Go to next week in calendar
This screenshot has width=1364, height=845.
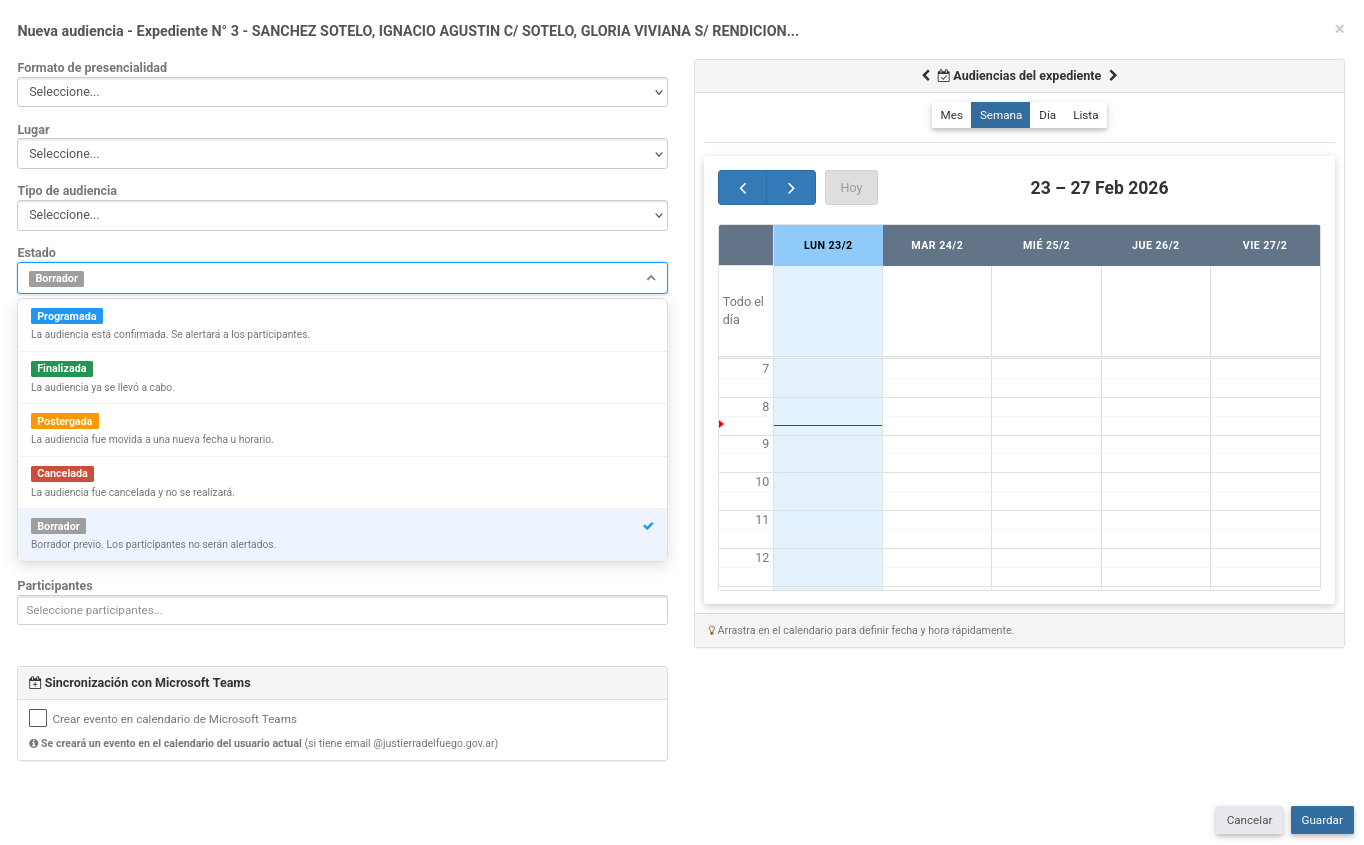pos(791,188)
